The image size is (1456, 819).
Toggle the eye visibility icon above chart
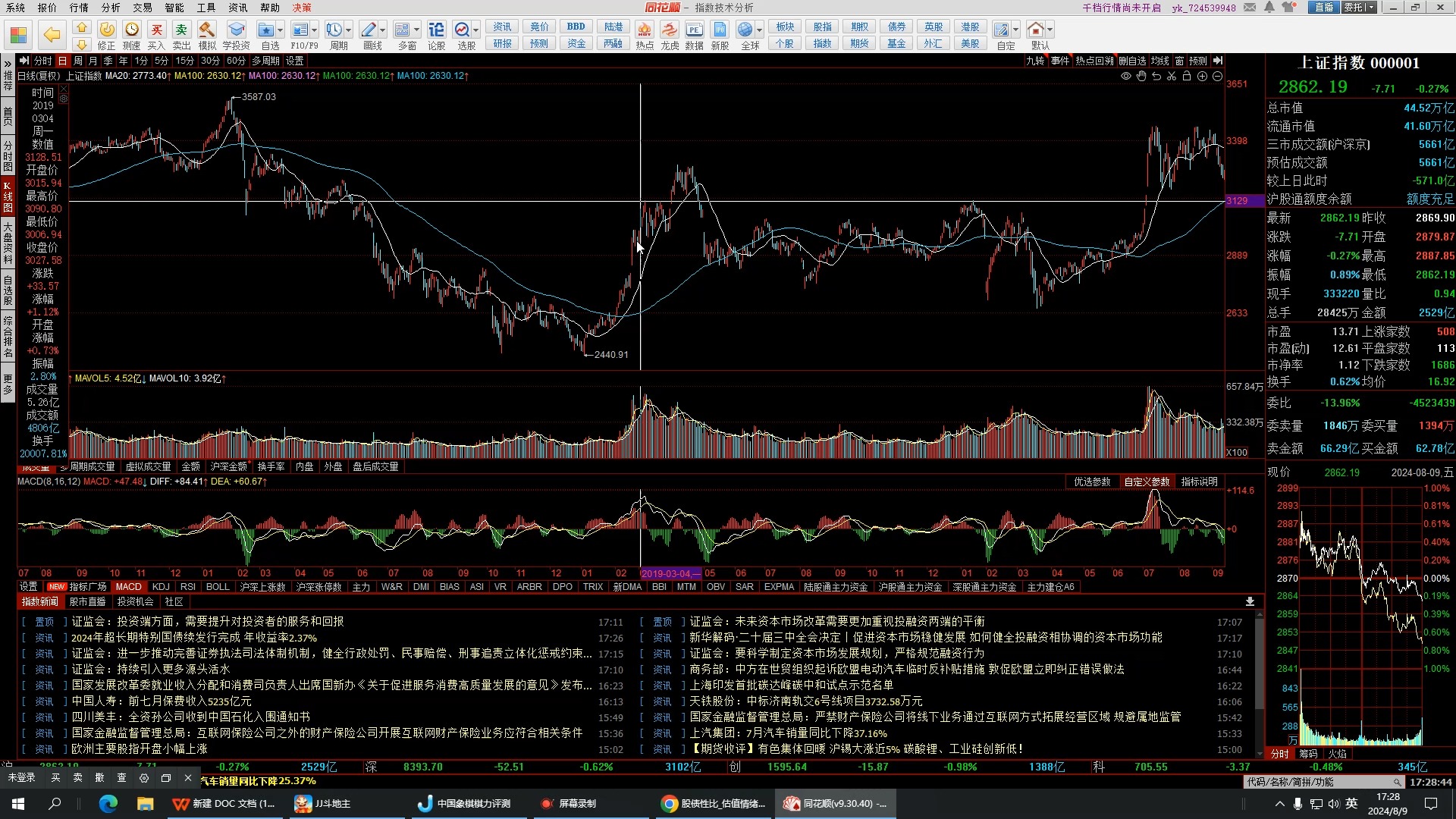click(x=1125, y=76)
